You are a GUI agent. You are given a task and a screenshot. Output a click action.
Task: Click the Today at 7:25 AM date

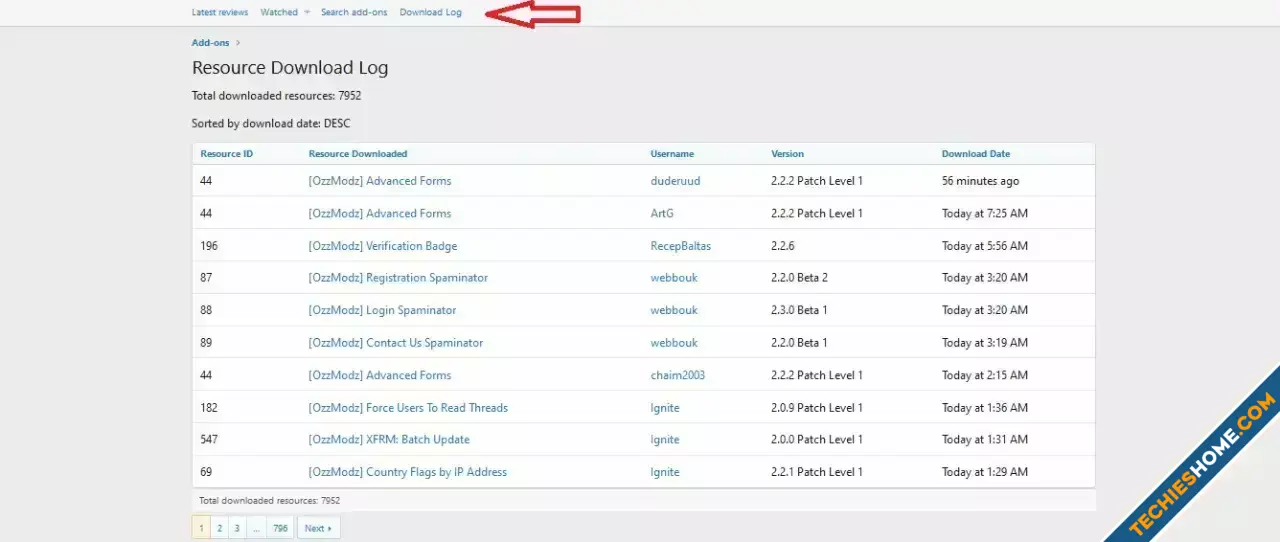pyautogui.click(x=985, y=213)
